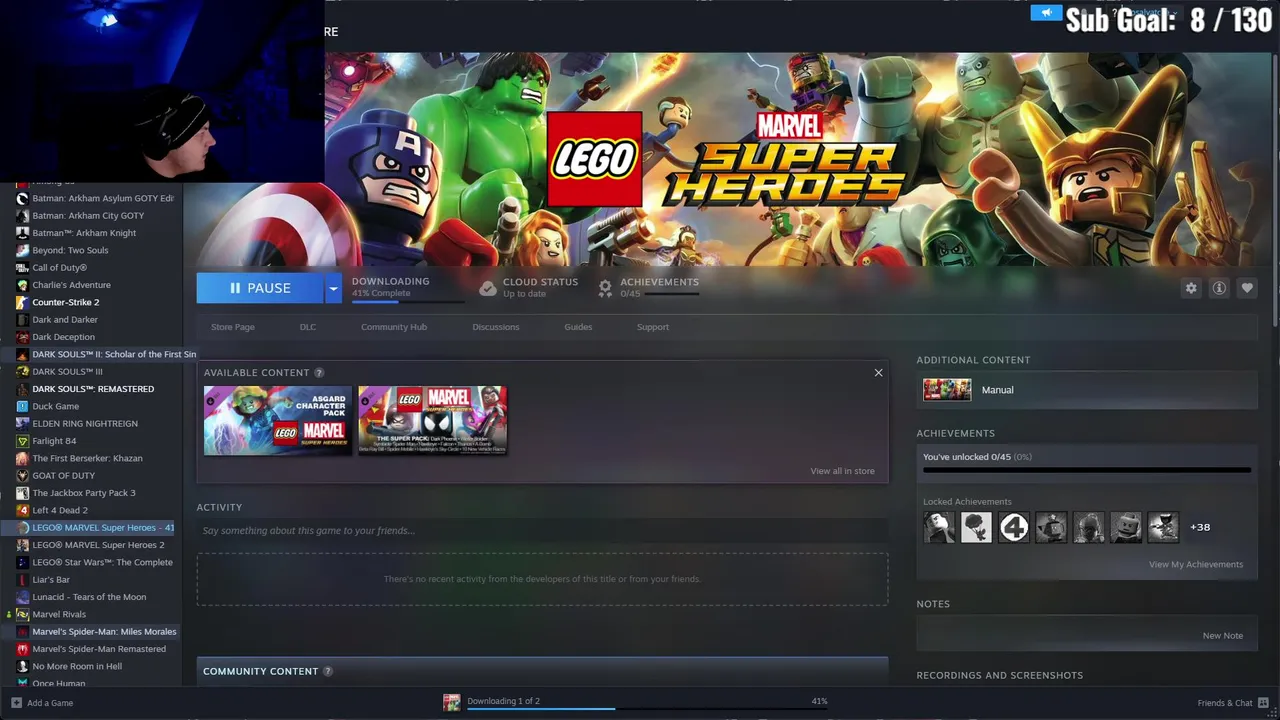The width and height of the screenshot is (1280, 720).
Task: Select Dark and Darker in the library
Action: coord(65,320)
